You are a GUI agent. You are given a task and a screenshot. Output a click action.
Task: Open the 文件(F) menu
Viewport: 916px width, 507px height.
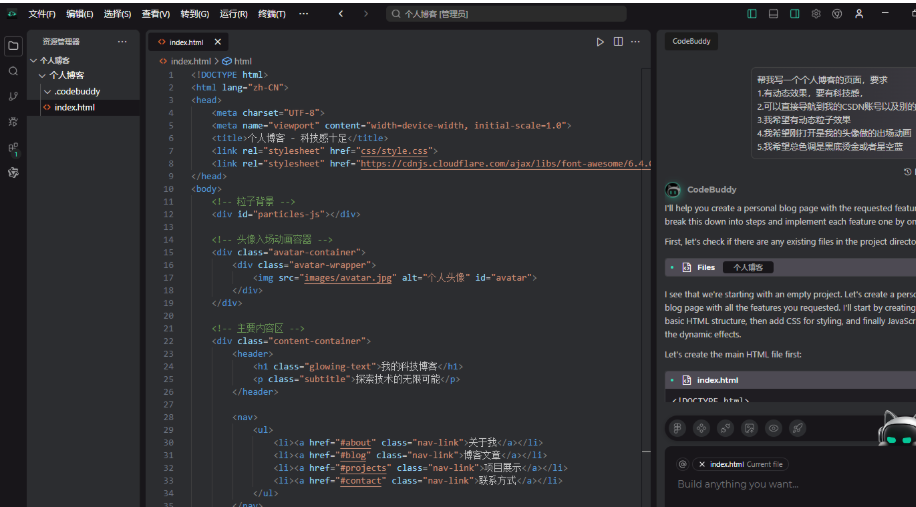[x=42, y=14]
